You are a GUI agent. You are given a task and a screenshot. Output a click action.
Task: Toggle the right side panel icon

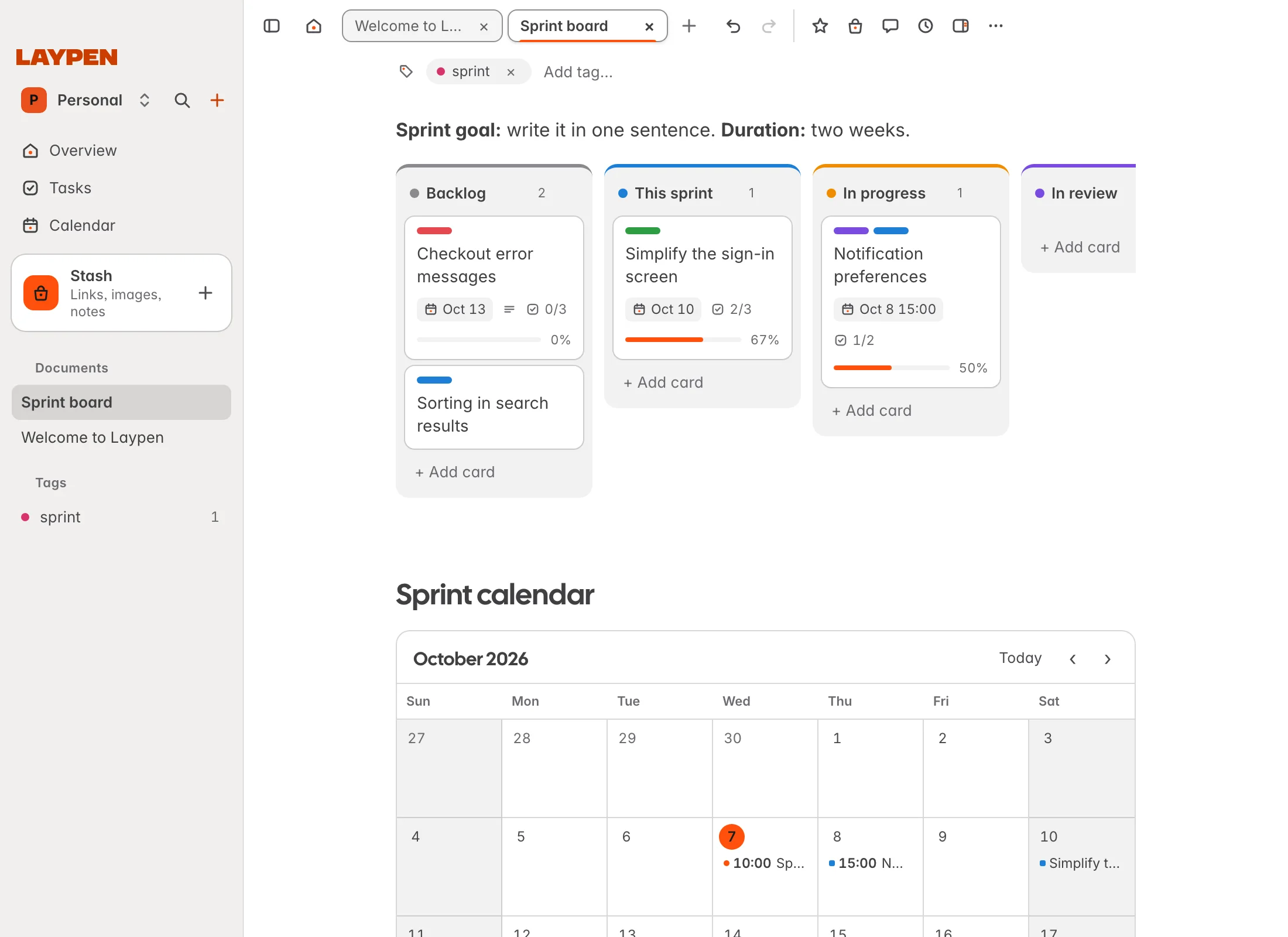tap(961, 26)
